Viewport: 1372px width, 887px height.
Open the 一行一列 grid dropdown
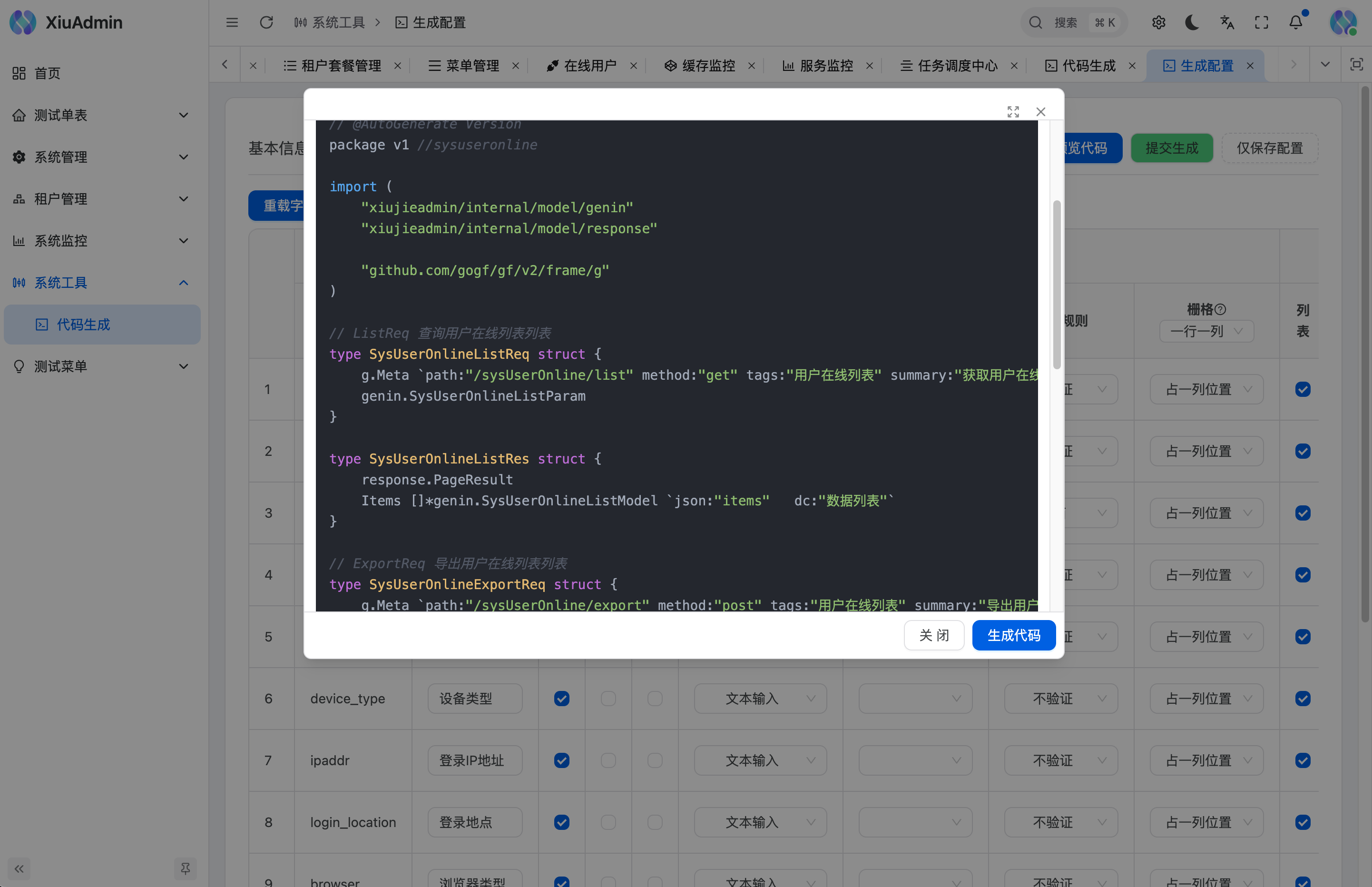pyautogui.click(x=1206, y=331)
